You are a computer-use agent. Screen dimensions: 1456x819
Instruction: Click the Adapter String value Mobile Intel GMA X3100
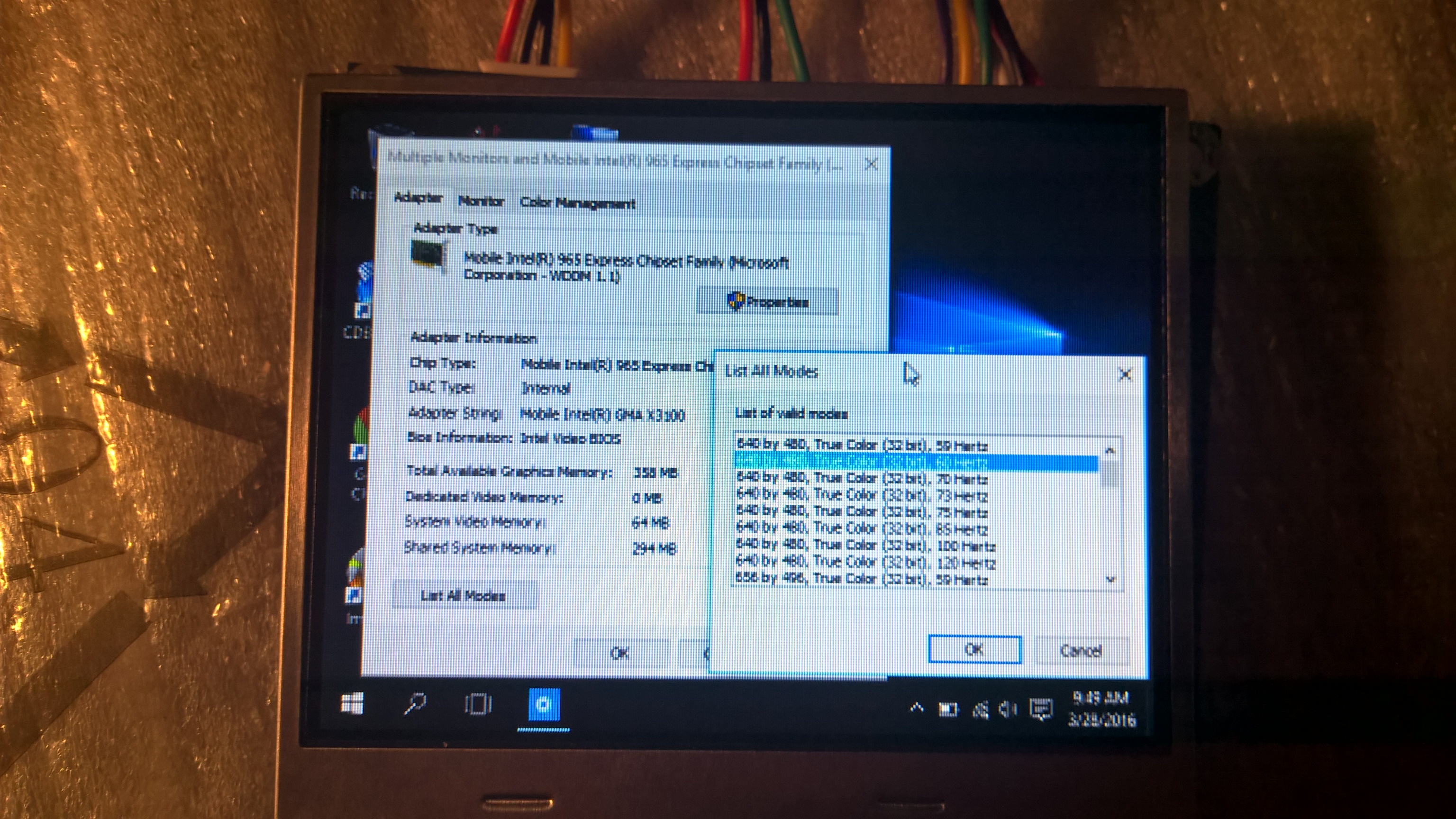[x=602, y=415]
